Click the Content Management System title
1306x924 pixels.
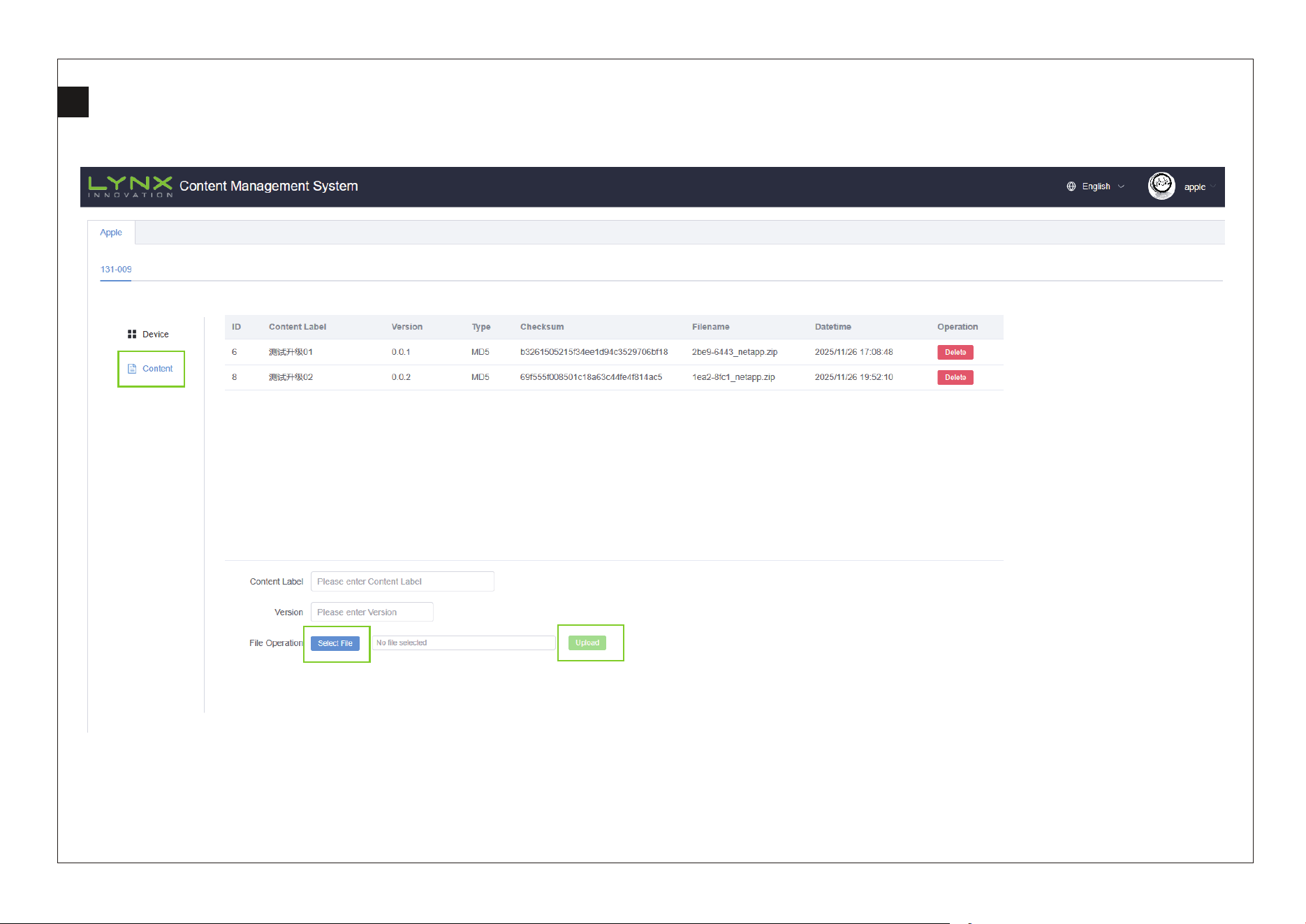click(269, 186)
